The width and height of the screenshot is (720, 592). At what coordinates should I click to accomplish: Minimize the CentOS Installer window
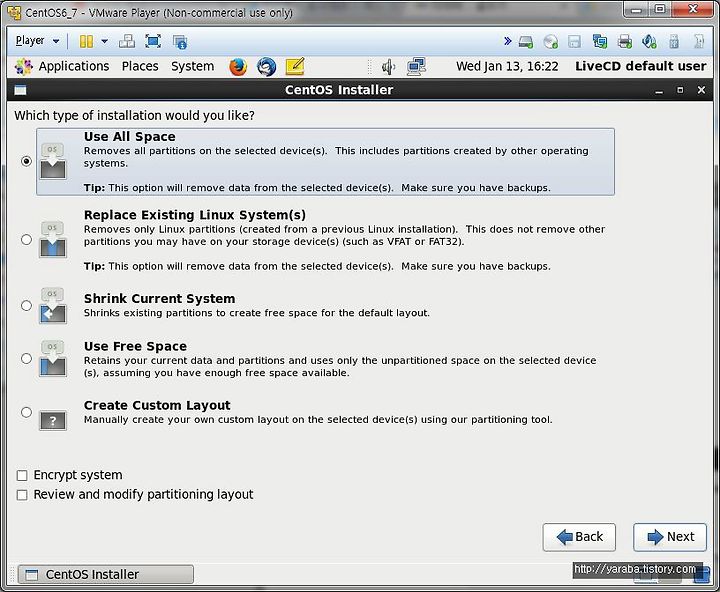[659, 90]
